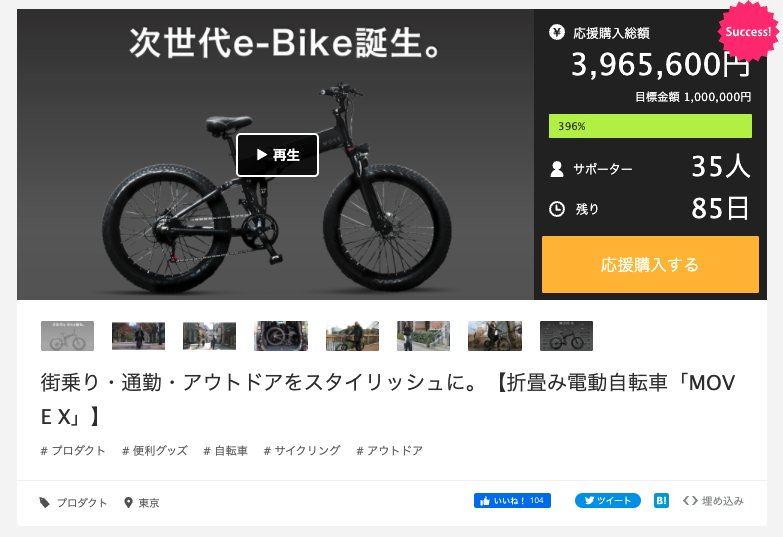Share via the Twitter ツイート button

coord(608,501)
